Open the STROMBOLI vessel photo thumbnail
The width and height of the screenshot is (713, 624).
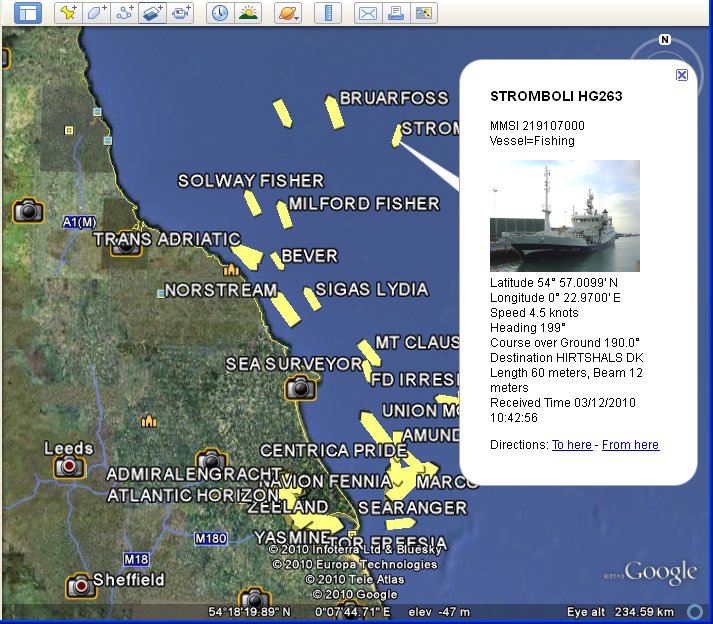(565, 216)
